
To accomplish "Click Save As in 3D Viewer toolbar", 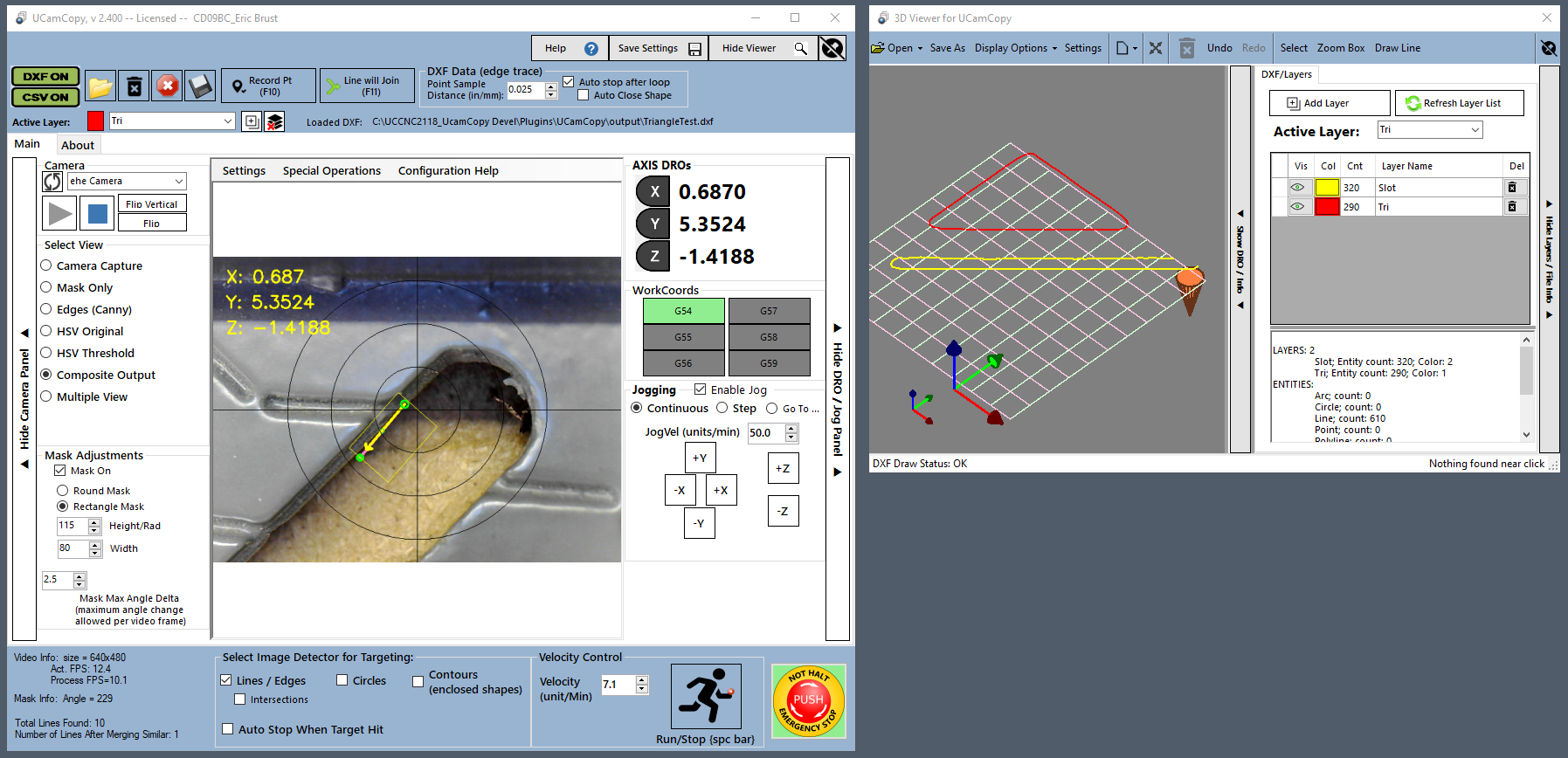I will click(948, 48).
